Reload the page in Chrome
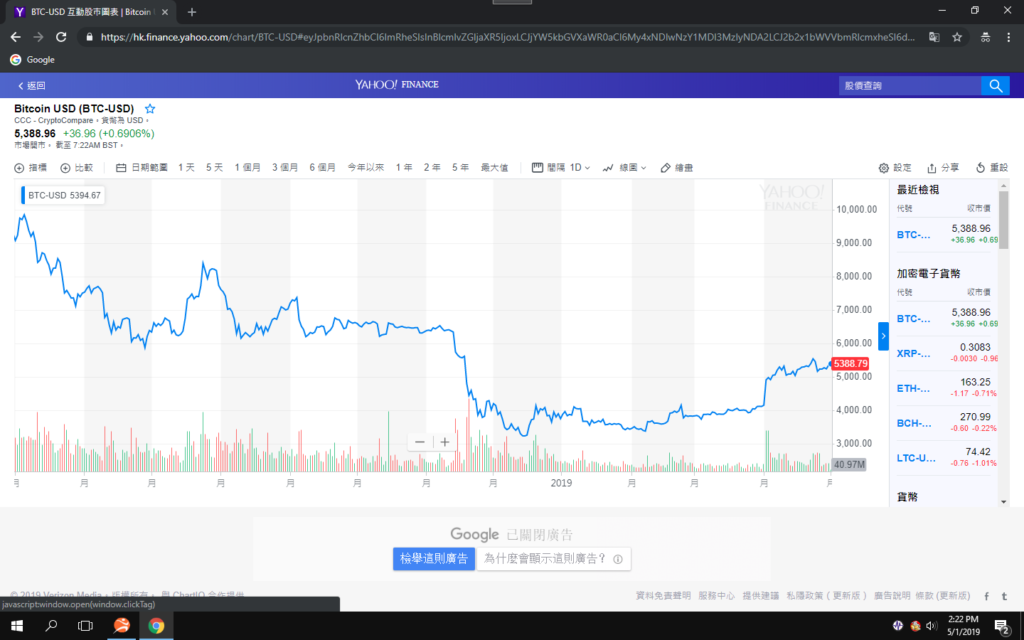Screen dimensions: 1024x640 point(61,37)
